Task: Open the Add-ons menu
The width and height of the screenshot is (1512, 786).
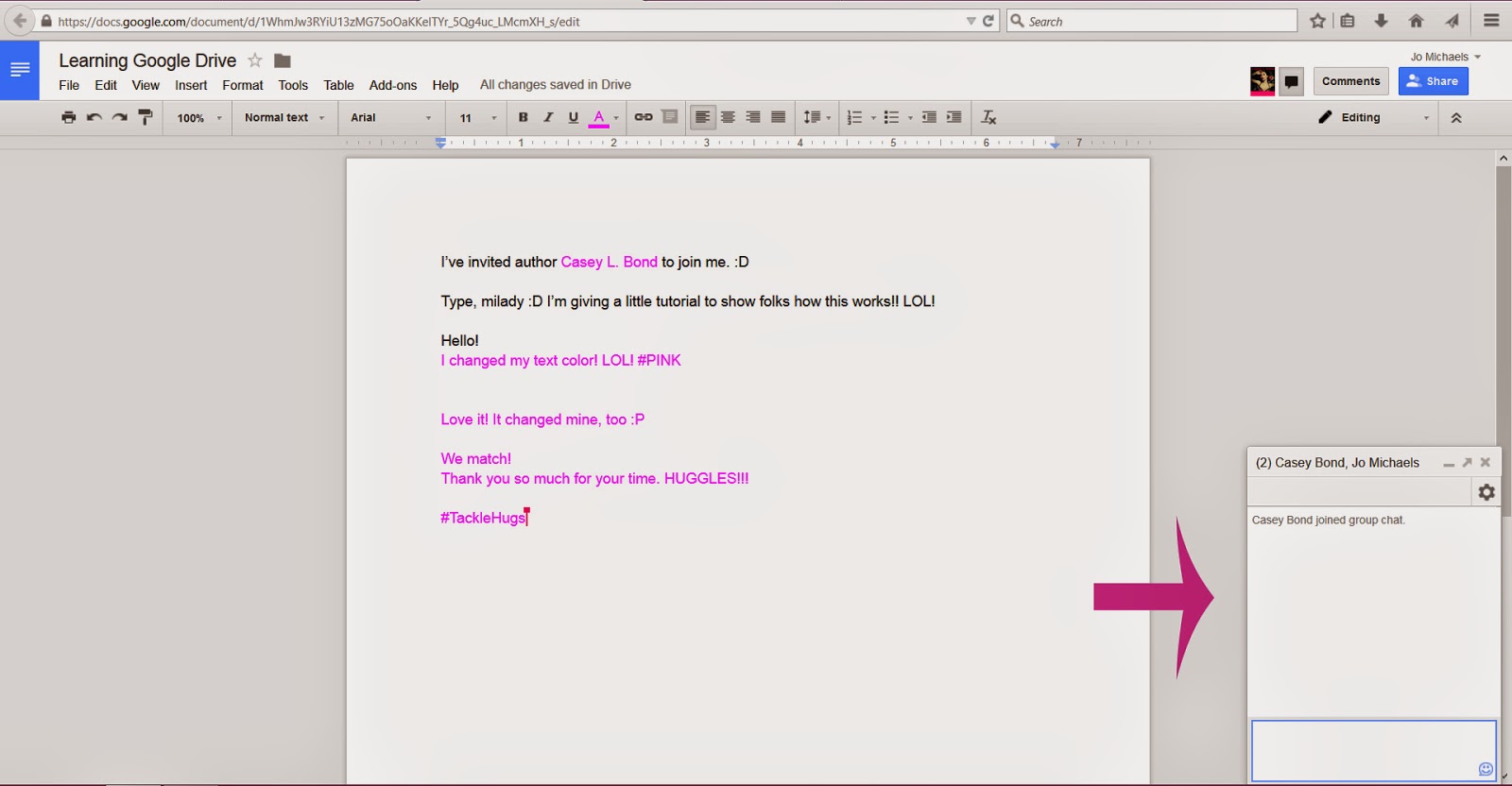Action: pos(393,85)
